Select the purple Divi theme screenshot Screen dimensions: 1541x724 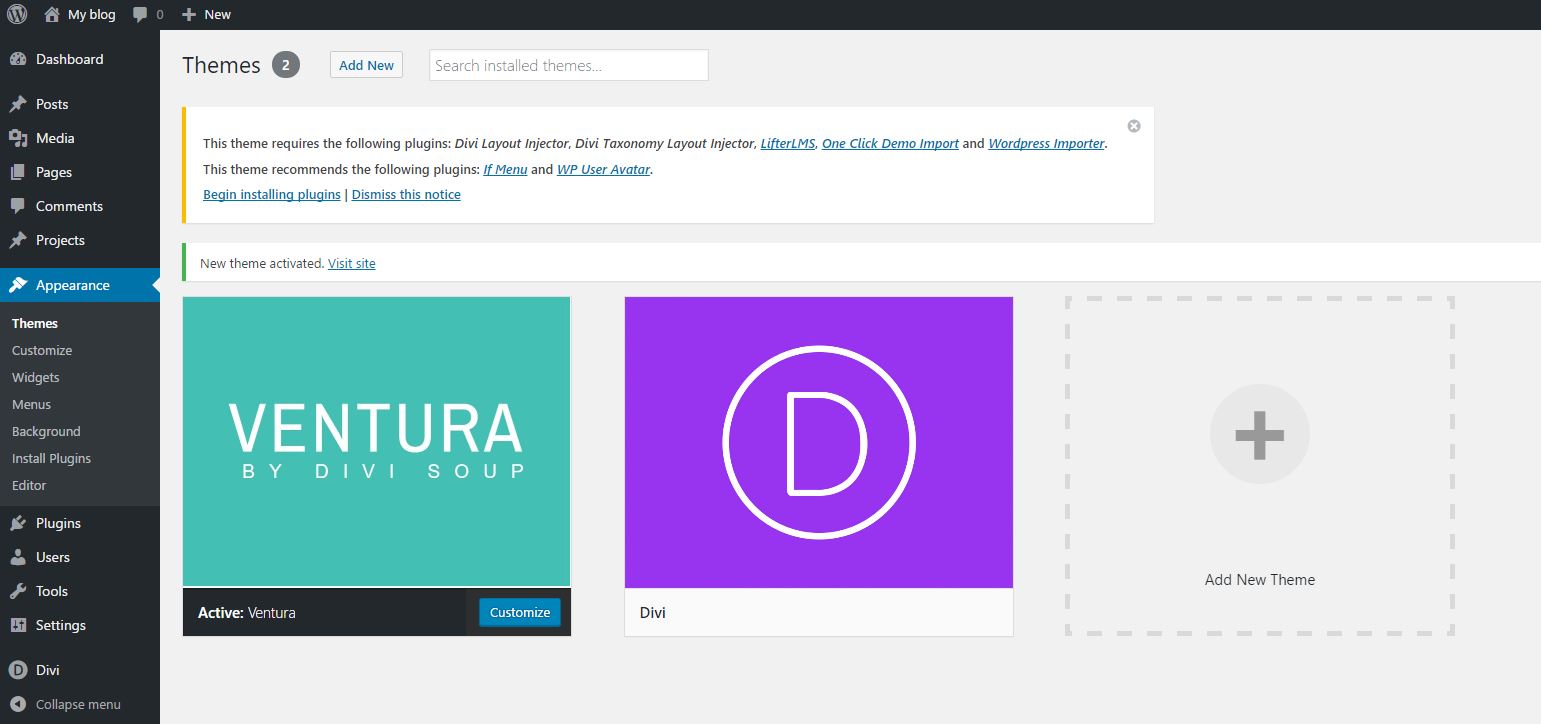[819, 442]
